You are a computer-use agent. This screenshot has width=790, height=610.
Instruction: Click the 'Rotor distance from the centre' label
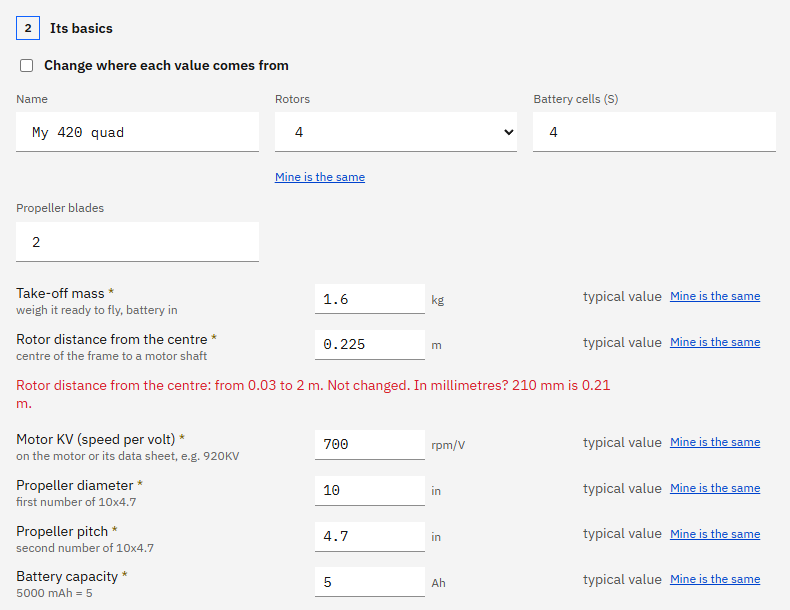click(112, 339)
